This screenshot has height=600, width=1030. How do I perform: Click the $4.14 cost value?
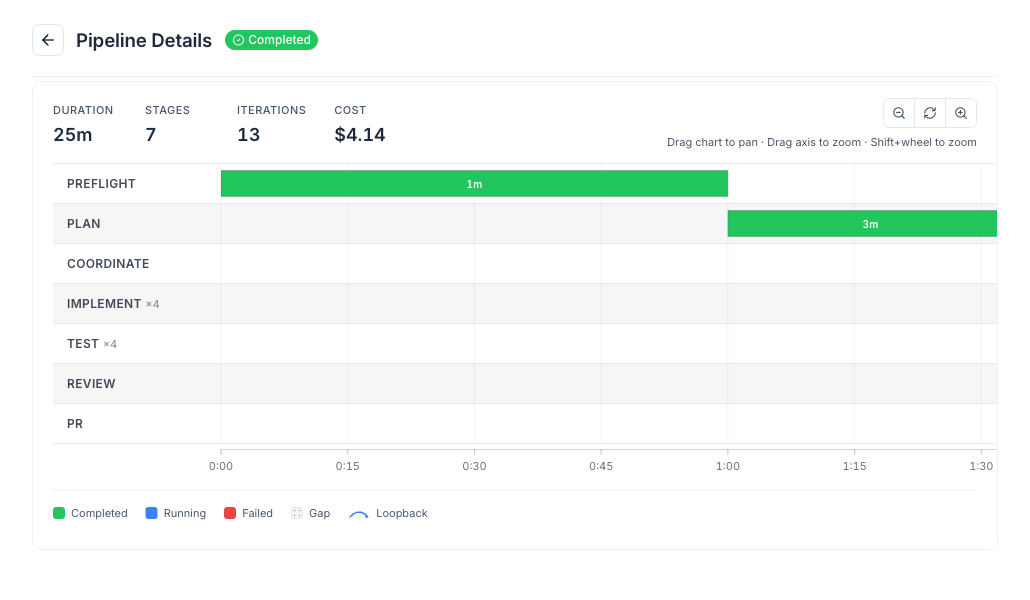point(360,135)
